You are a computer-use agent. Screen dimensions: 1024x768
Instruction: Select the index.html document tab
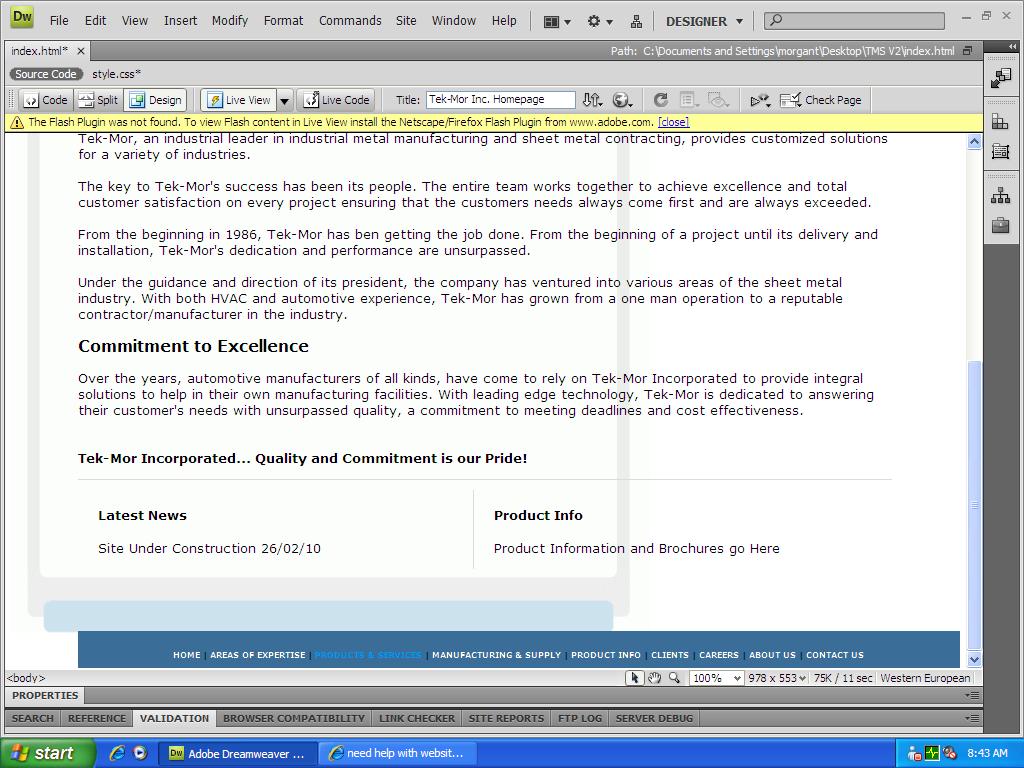tap(40, 51)
